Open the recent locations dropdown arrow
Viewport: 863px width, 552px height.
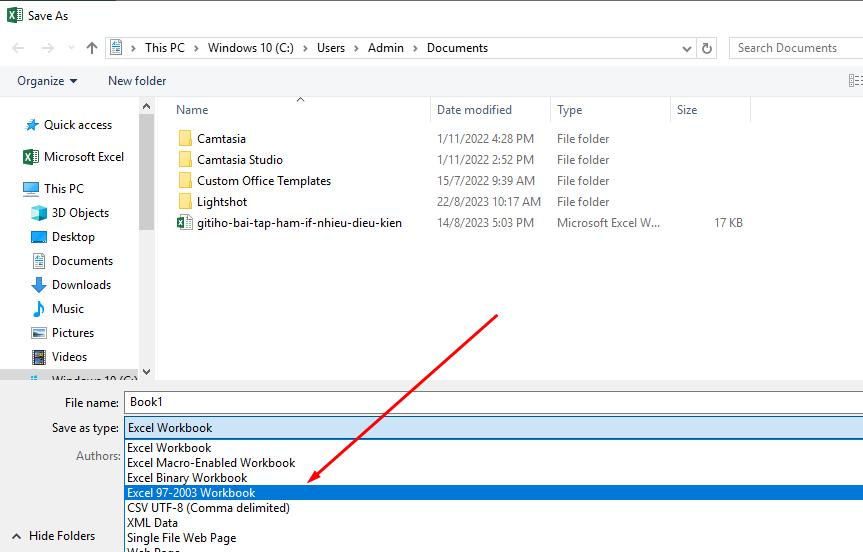[x=71, y=48]
